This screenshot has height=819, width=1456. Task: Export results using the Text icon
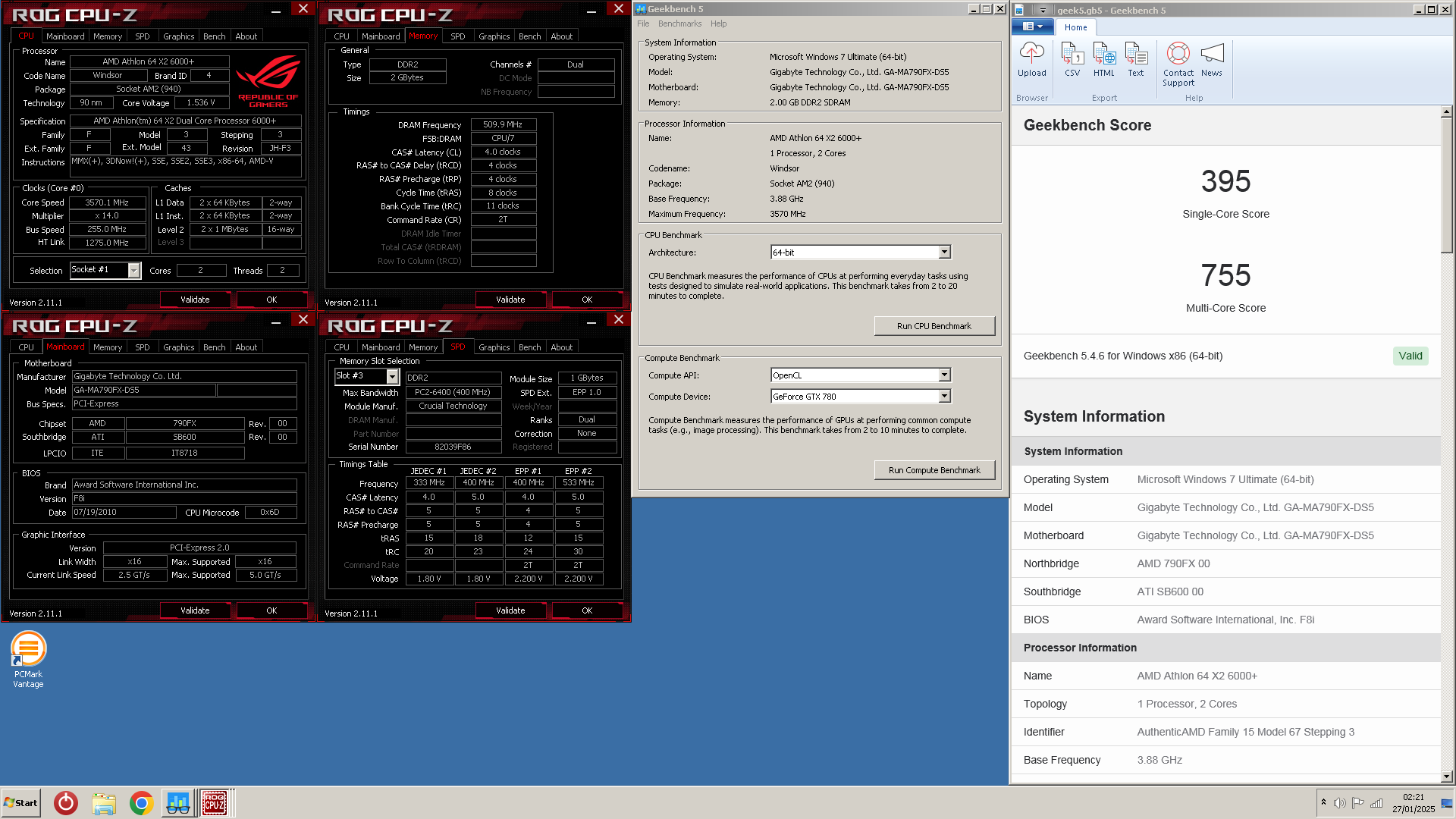point(1136,60)
